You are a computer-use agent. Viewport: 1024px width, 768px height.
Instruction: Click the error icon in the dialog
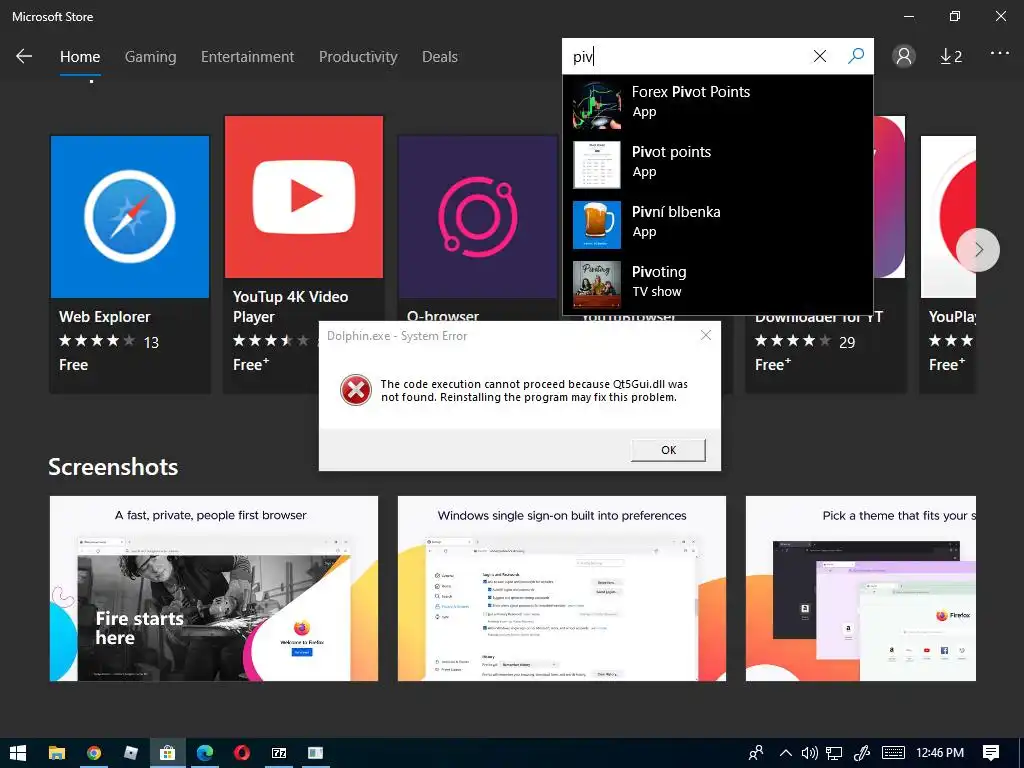(355, 390)
